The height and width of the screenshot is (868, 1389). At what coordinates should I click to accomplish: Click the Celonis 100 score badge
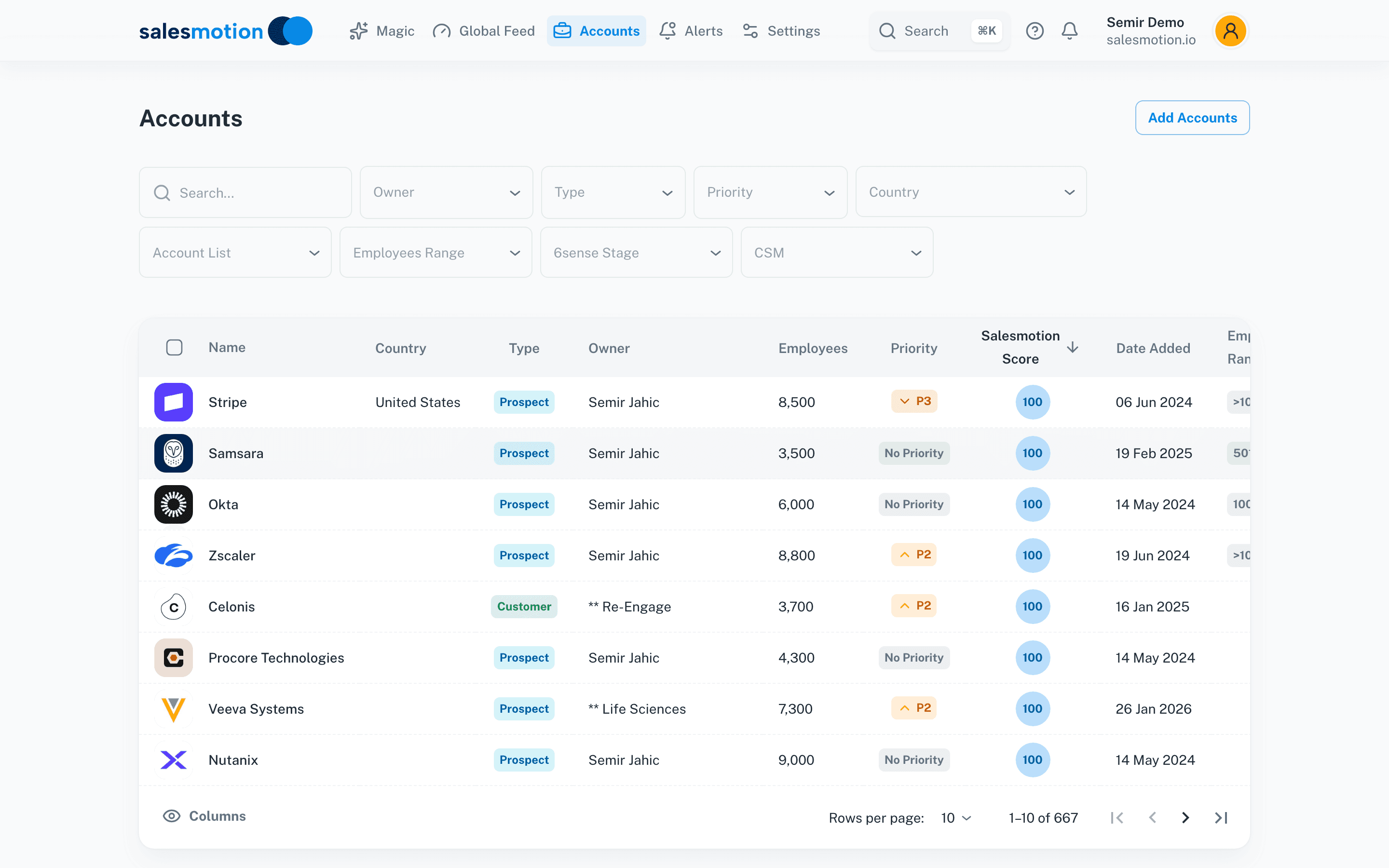(1032, 606)
